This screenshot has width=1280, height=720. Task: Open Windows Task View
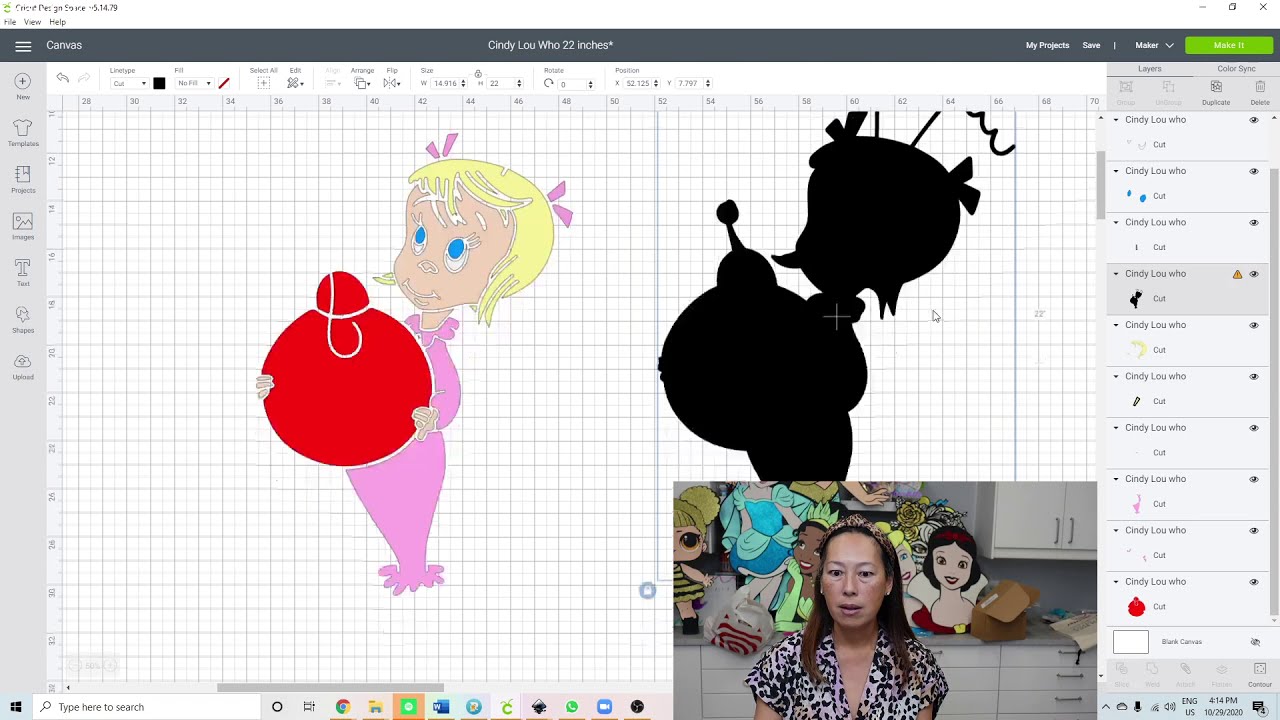(309, 707)
